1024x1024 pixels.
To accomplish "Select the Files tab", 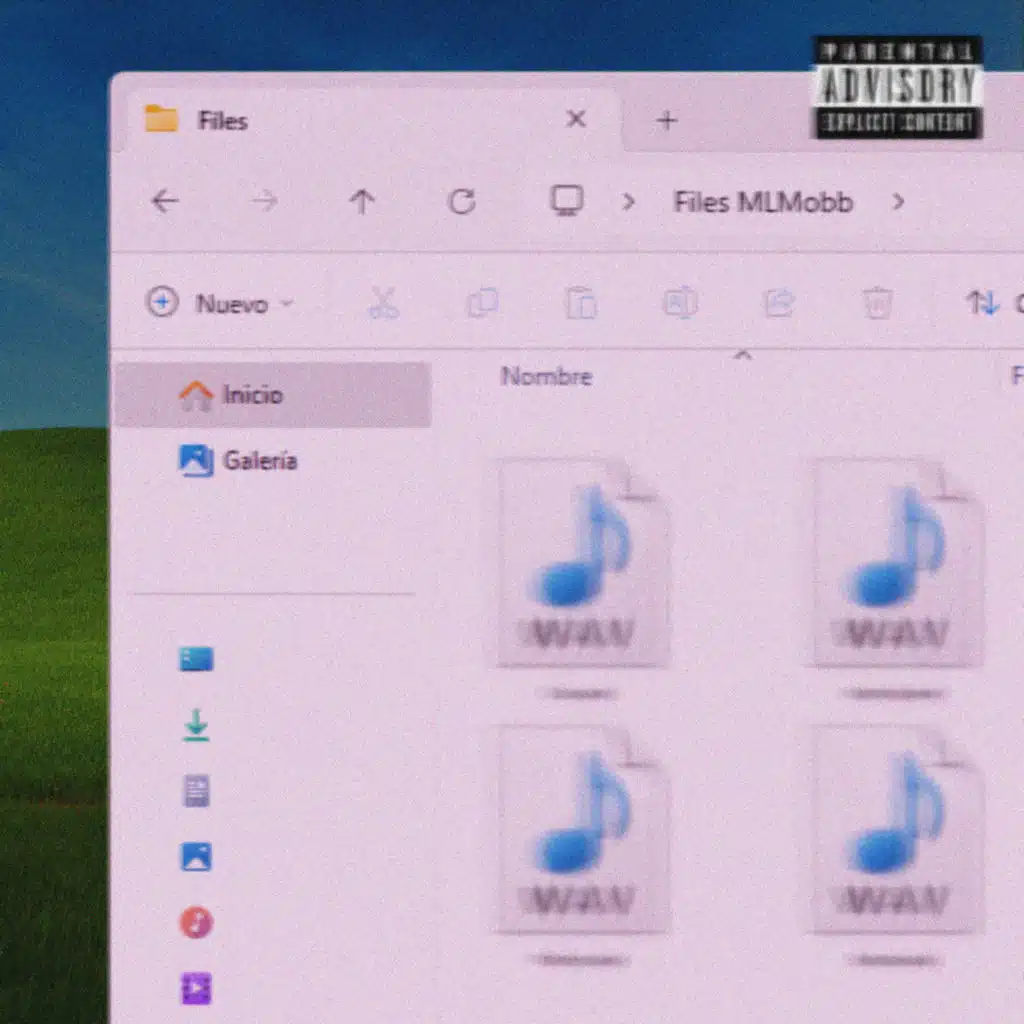I will [222, 121].
